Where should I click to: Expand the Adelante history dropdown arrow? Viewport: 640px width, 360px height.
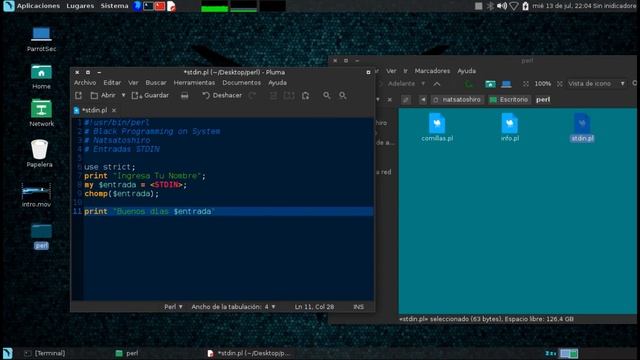(423, 84)
